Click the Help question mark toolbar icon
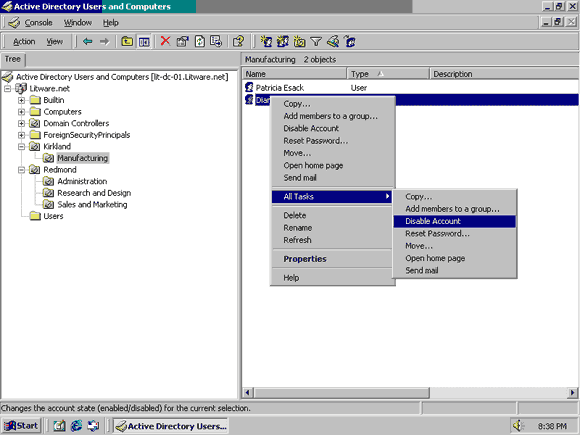The width and height of the screenshot is (580, 435). click(239, 41)
